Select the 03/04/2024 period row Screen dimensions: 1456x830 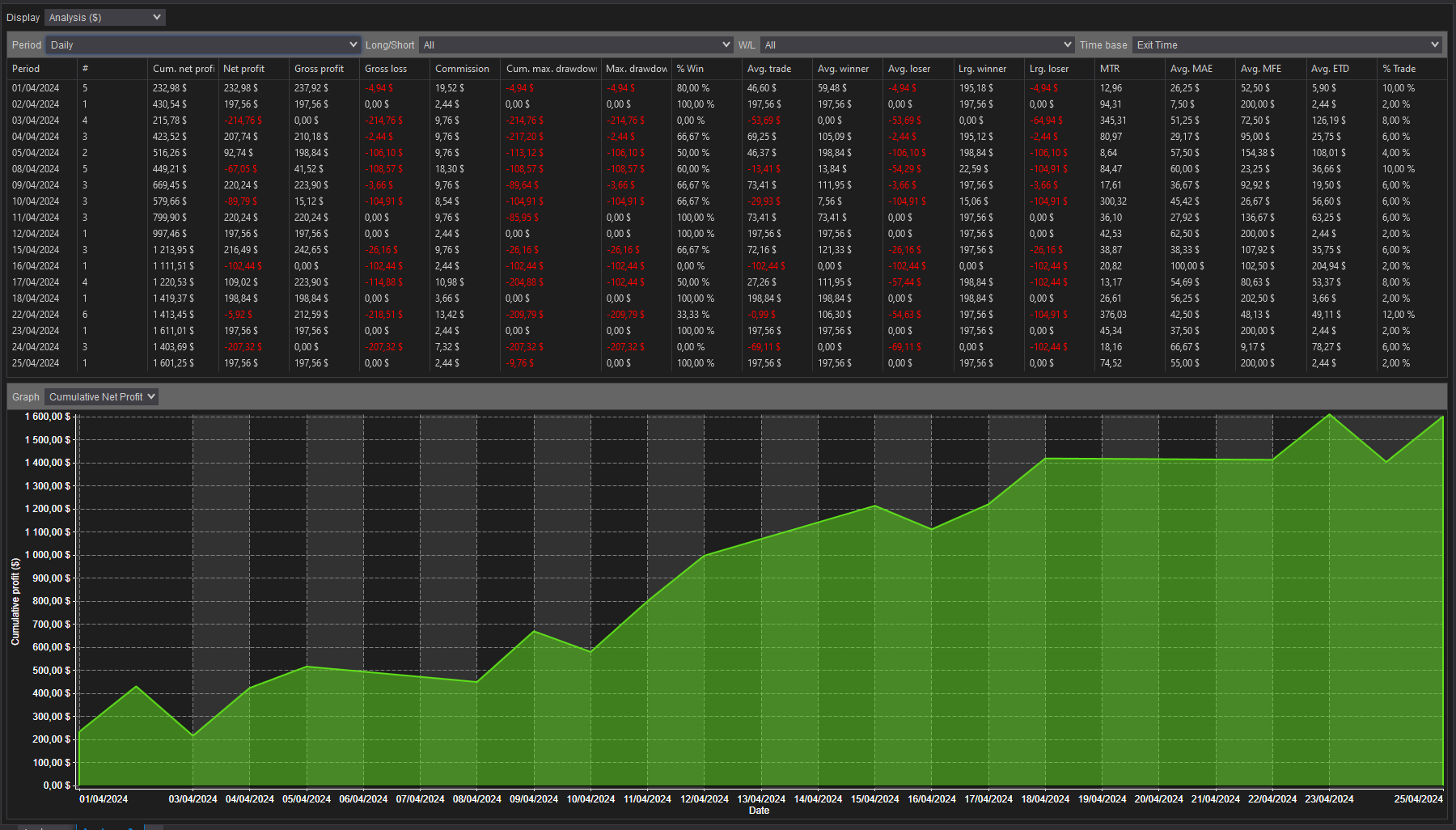click(727, 121)
